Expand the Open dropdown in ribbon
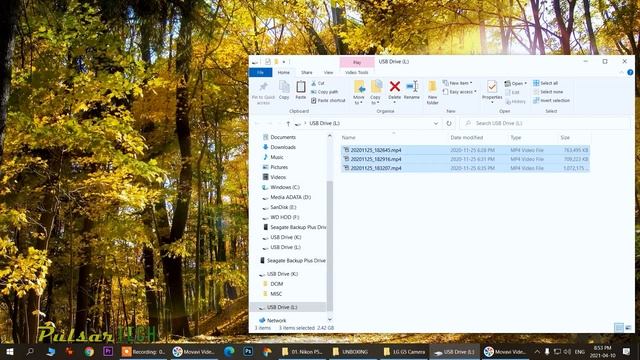The image size is (640, 360). (x=516, y=83)
